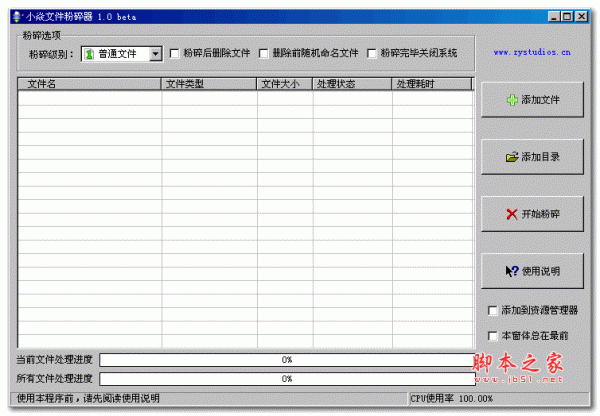Close the 小焱文件粉碎器 window
Screen dimensions: 600x416
582,16
